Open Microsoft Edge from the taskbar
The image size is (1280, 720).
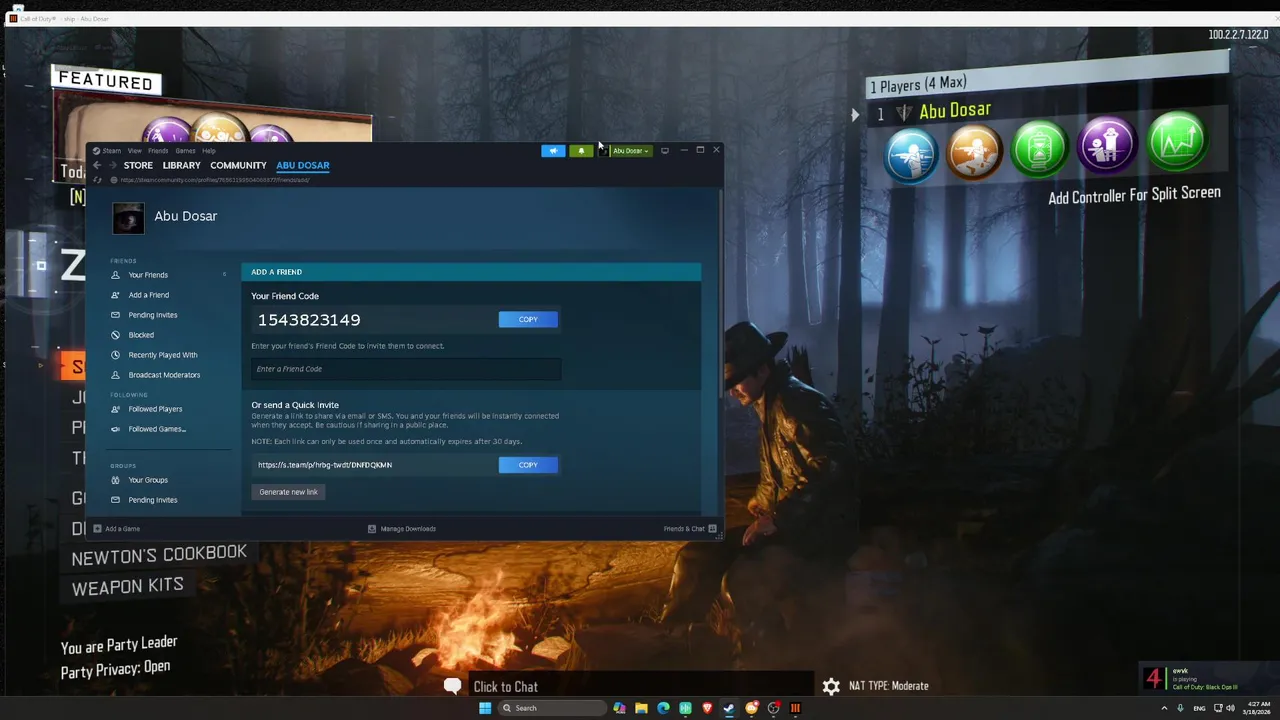663,708
